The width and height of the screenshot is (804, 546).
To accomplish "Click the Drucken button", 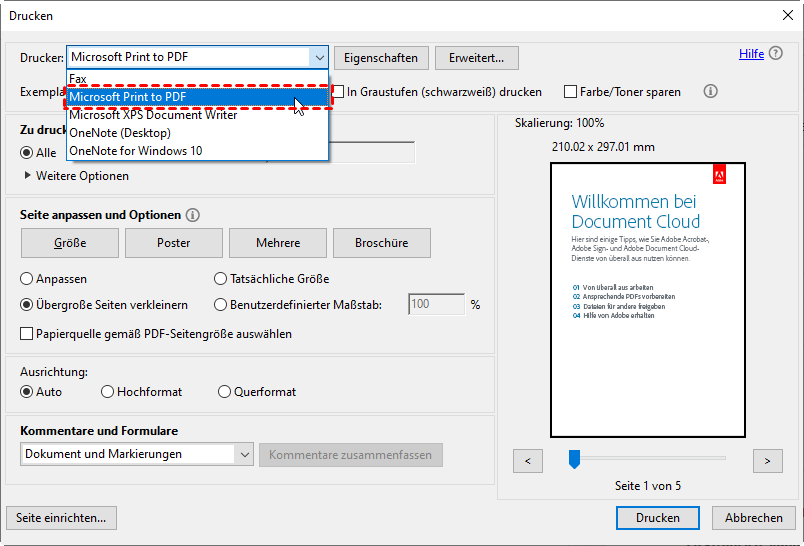I will coord(658,518).
